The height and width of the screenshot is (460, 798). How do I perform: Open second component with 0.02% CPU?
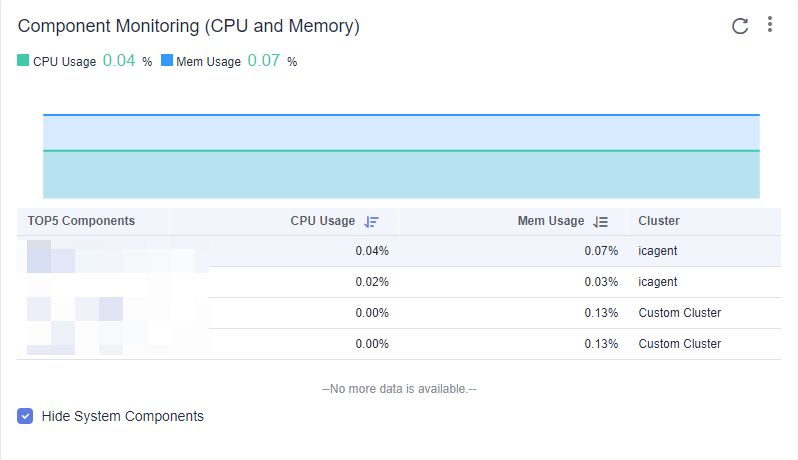(113, 283)
